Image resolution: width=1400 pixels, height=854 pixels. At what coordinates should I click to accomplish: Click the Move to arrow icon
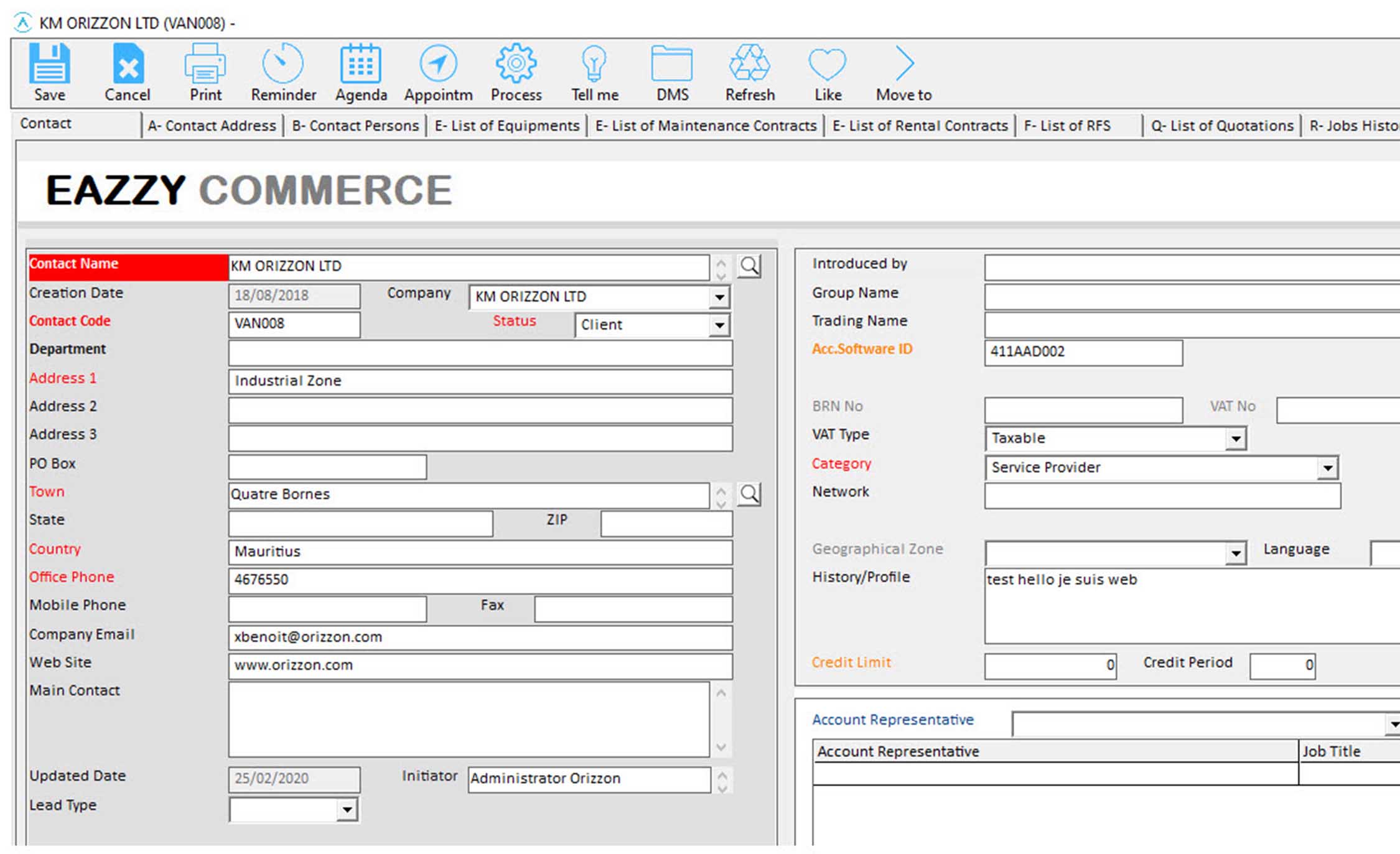point(904,63)
